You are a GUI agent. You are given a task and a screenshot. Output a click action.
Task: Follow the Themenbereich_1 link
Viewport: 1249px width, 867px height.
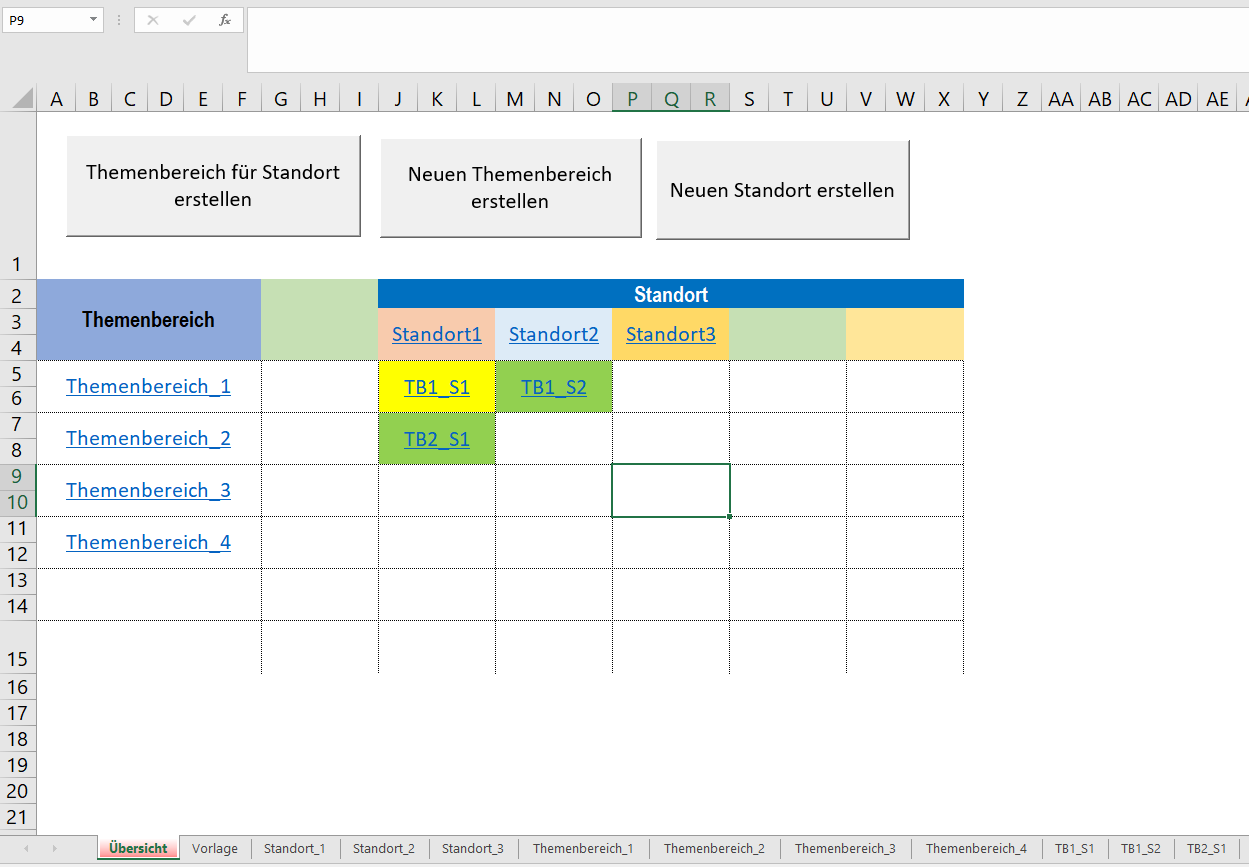[x=148, y=386]
